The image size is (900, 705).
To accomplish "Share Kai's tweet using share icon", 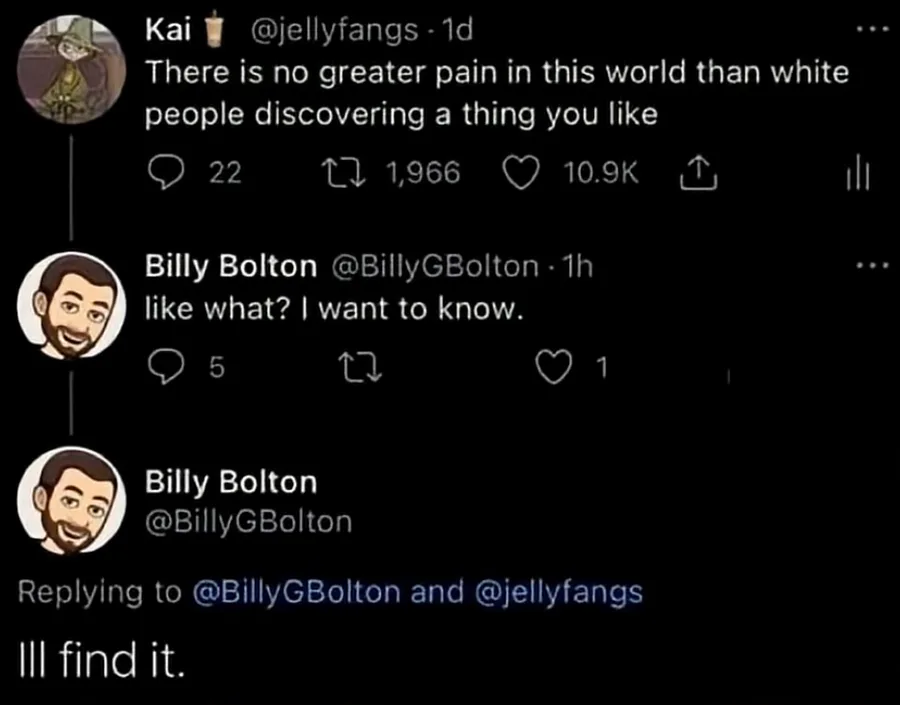I will pos(691,173).
